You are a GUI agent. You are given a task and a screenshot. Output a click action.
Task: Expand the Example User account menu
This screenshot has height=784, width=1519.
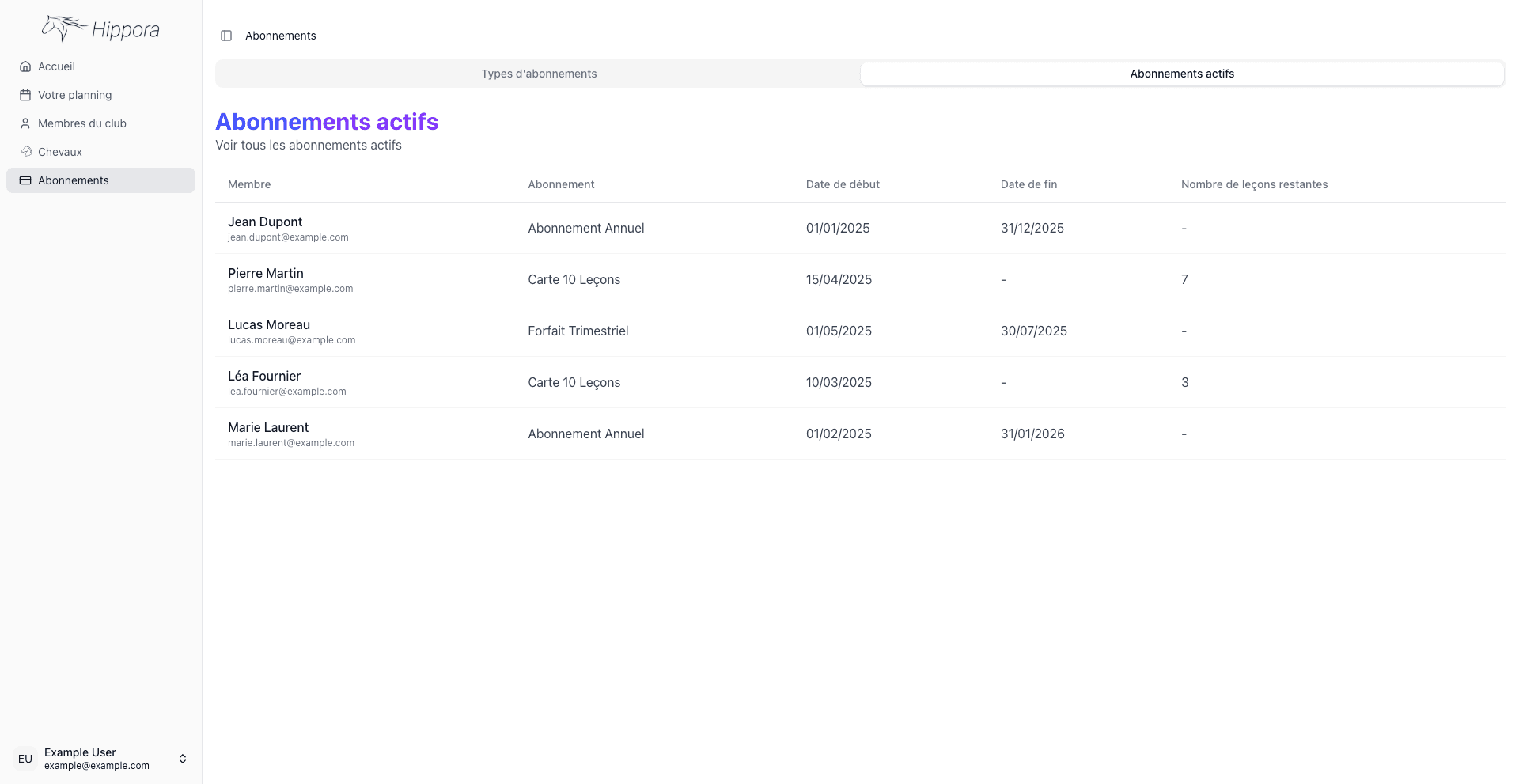(183, 759)
